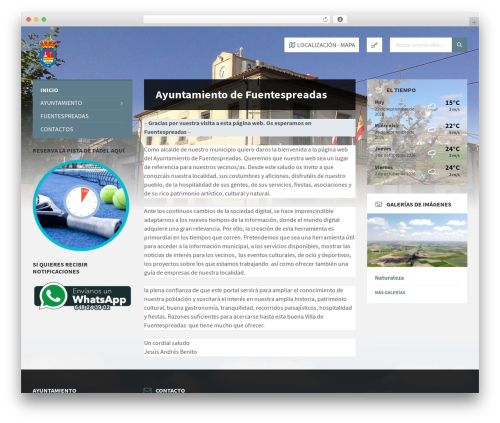Open the Naturaleza gallery link
The width and height of the screenshot is (500, 423).
[389, 278]
